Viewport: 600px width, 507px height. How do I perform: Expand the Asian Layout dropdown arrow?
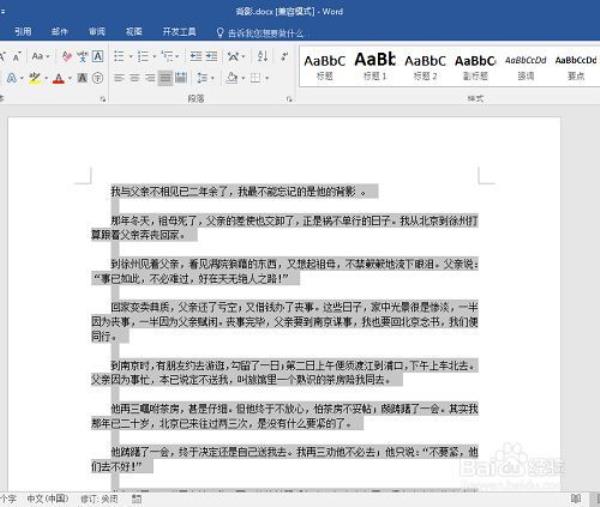click(x=243, y=57)
